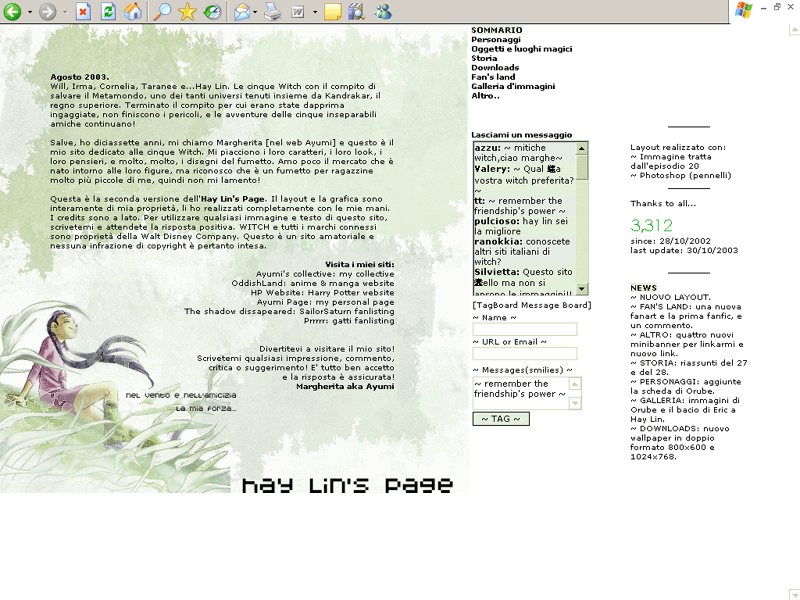Image resolution: width=800 pixels, height=600 pixels.
Task: Click the 'since: 28/10/2002' text
Action: coord(670,241)
